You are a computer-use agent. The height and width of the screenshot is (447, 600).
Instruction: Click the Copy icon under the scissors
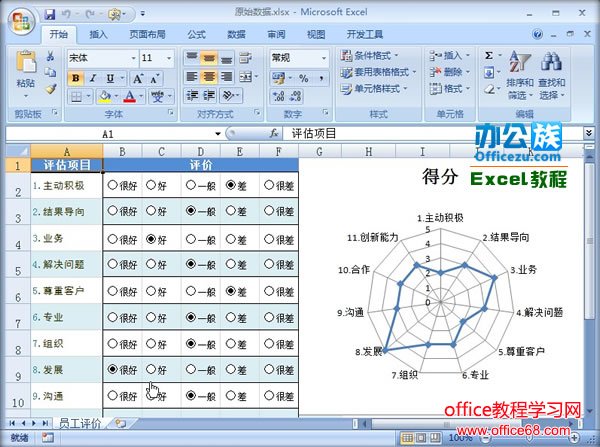coord(50,72)
